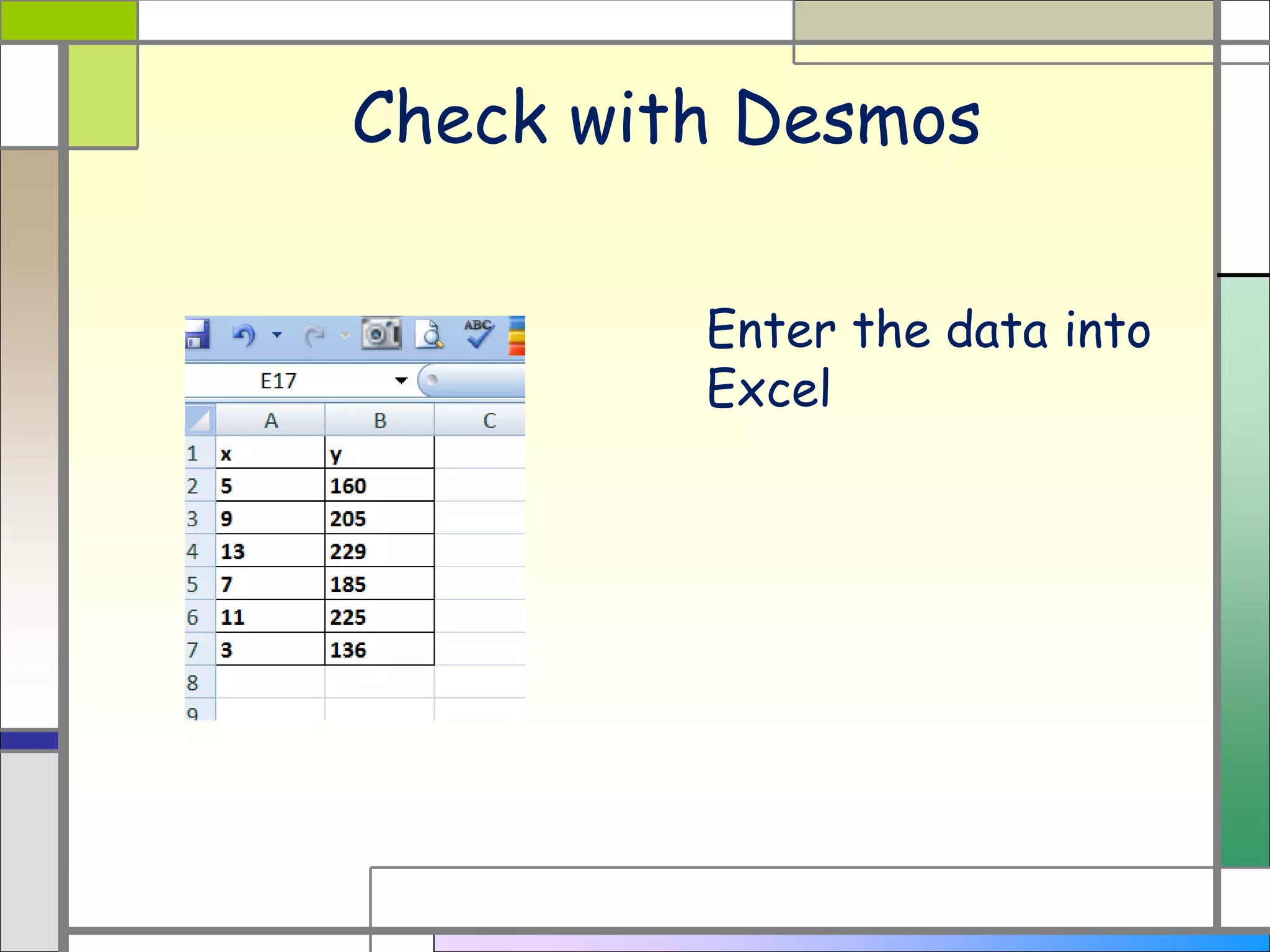Click the Undo arrow icon
This screenshot has width=1270, height=952.
pyautogui.click(x=244, y=335)
